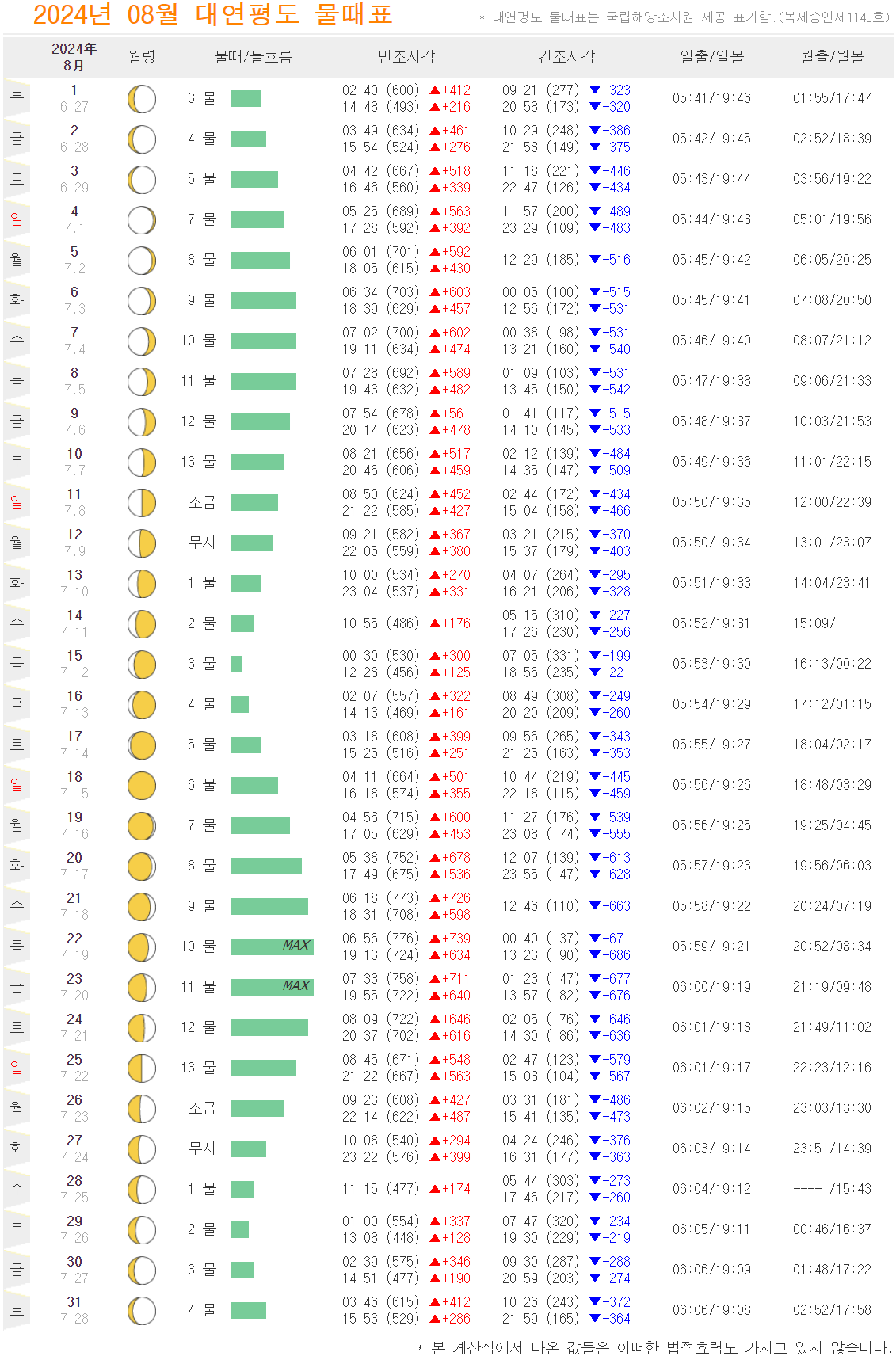Click the red up-triangle beside +176

pos(435,624)
